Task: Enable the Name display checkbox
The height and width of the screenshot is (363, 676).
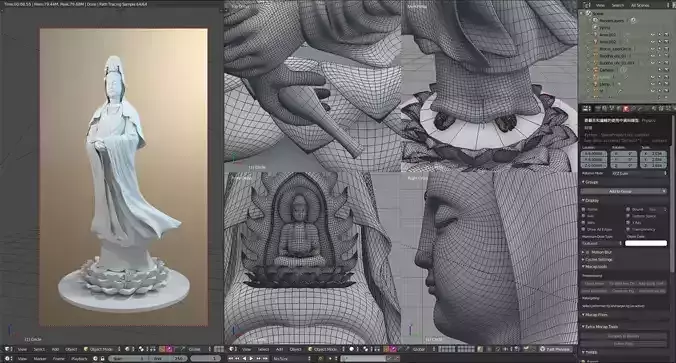Action: [x=583, y=210]
